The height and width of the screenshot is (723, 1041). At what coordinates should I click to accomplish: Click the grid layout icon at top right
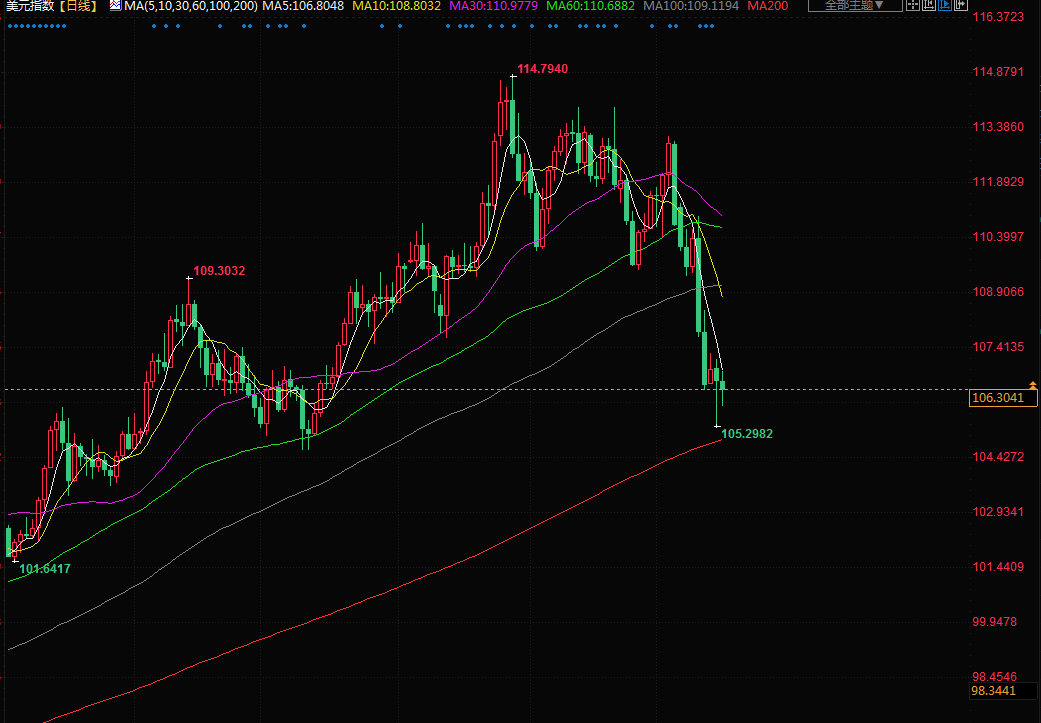910,6
